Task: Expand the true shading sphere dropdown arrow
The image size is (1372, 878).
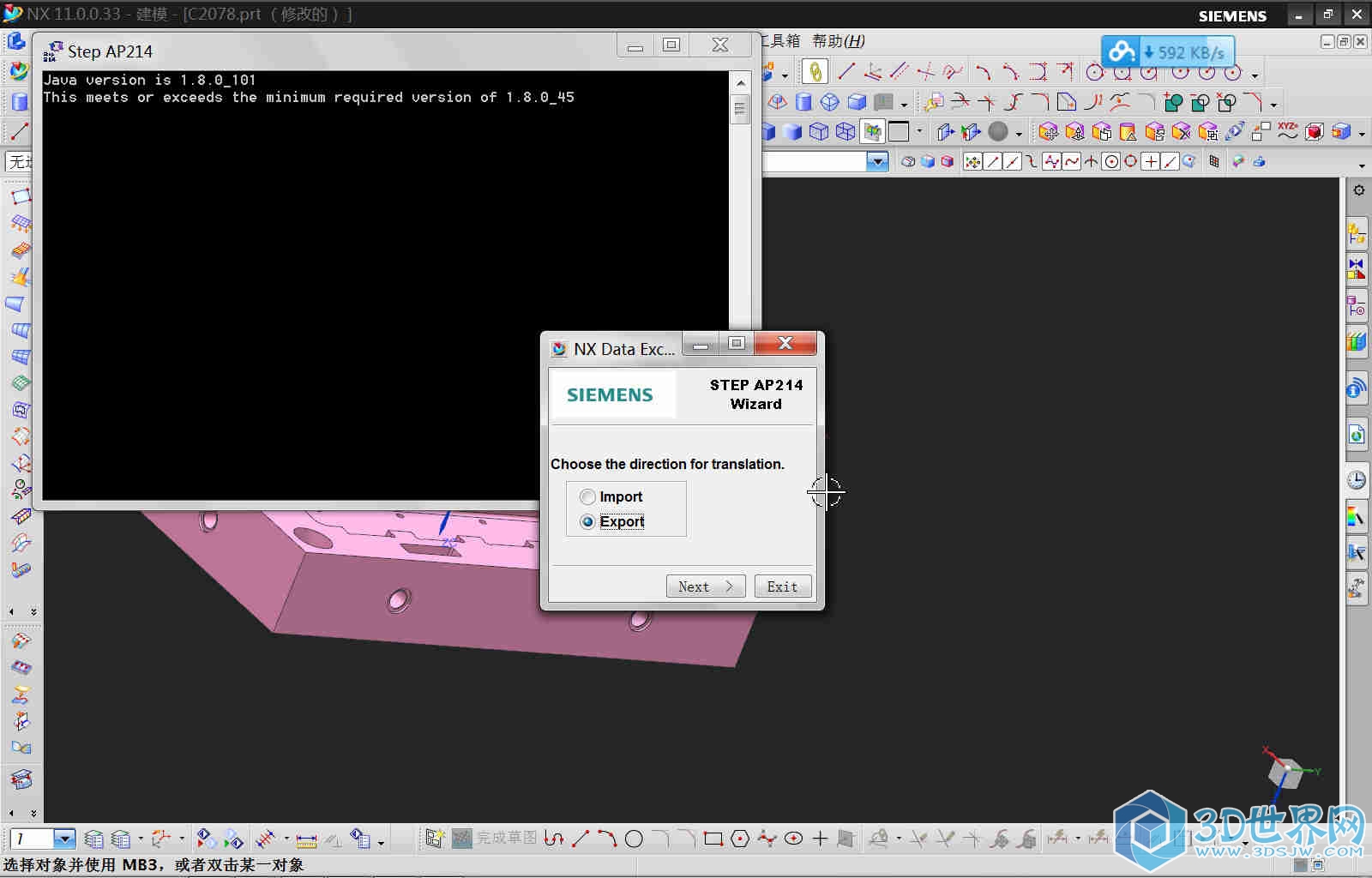Action: (x=1019, y=134)
